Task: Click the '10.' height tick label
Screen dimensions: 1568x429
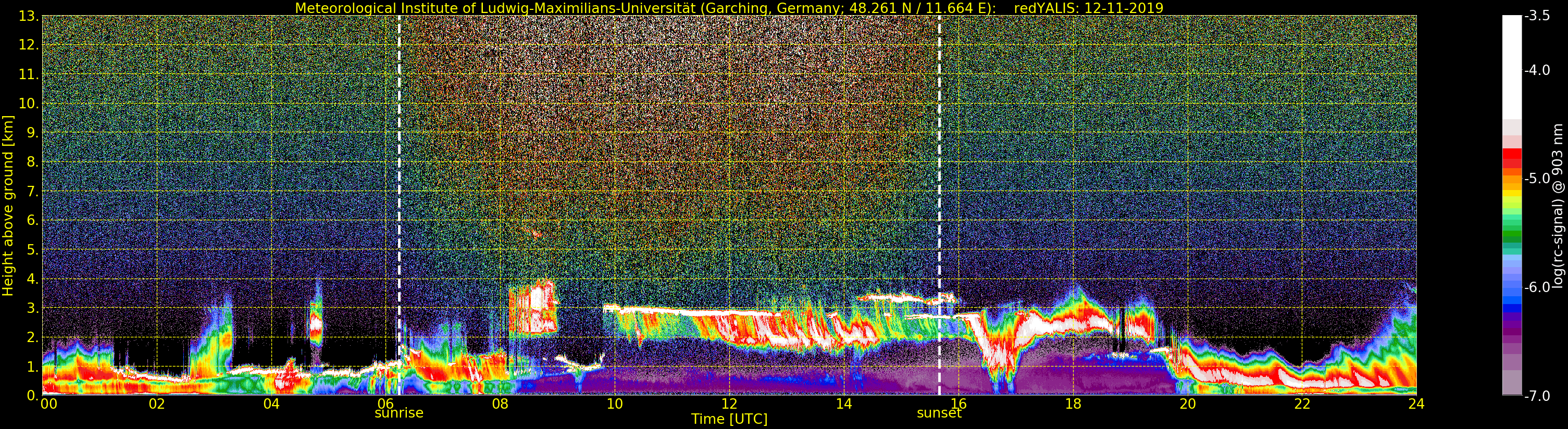Action: click(29, 104)
